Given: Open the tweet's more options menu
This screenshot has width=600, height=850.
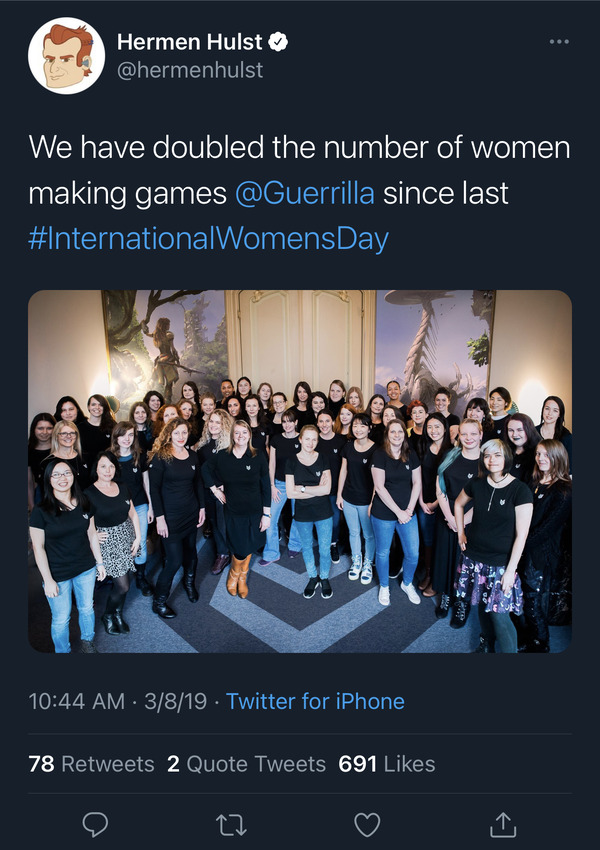Looking at the screenshot, I should (560, 42).
